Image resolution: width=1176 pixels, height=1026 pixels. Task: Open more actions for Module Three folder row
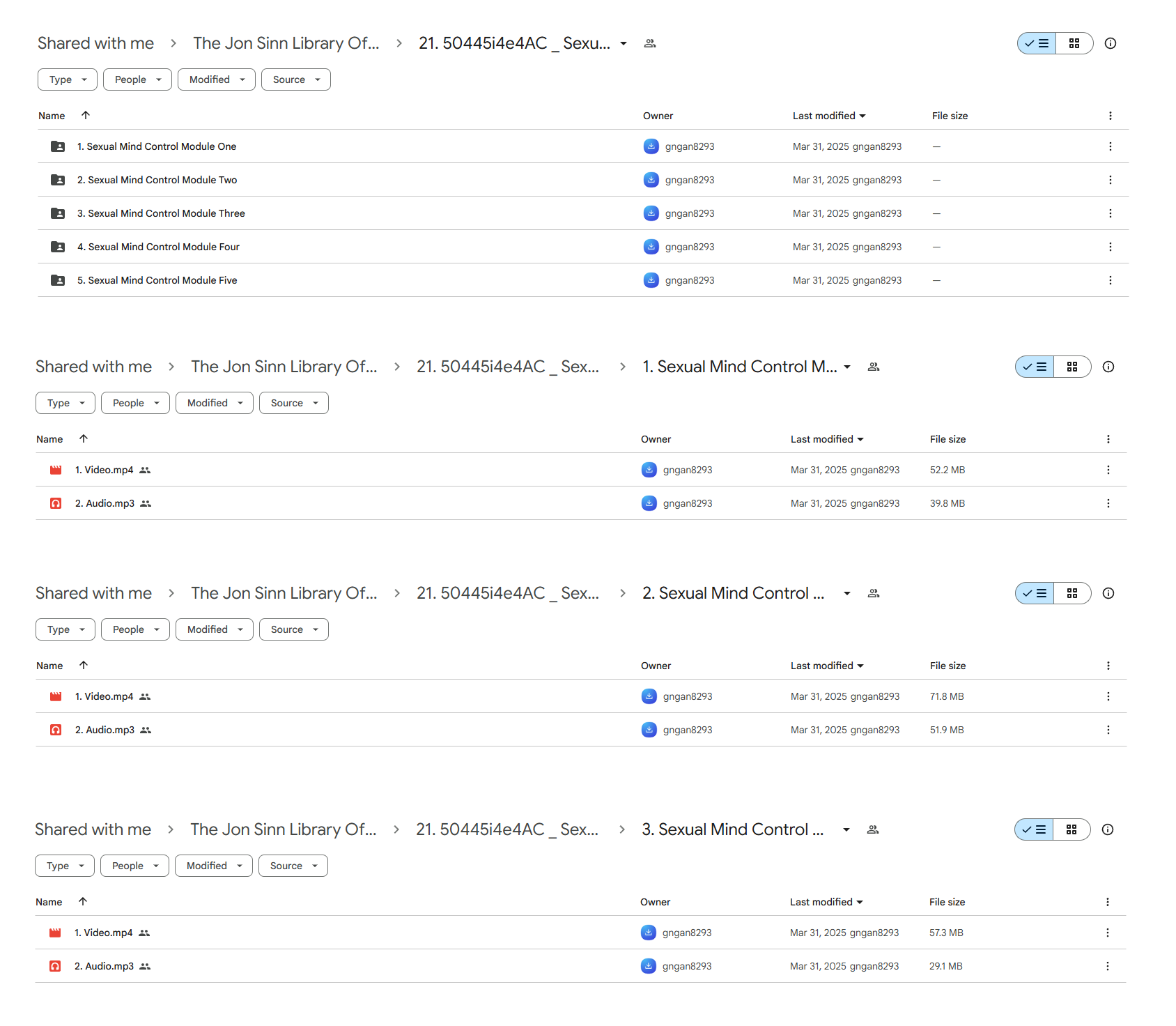[x=1110, y=213]
